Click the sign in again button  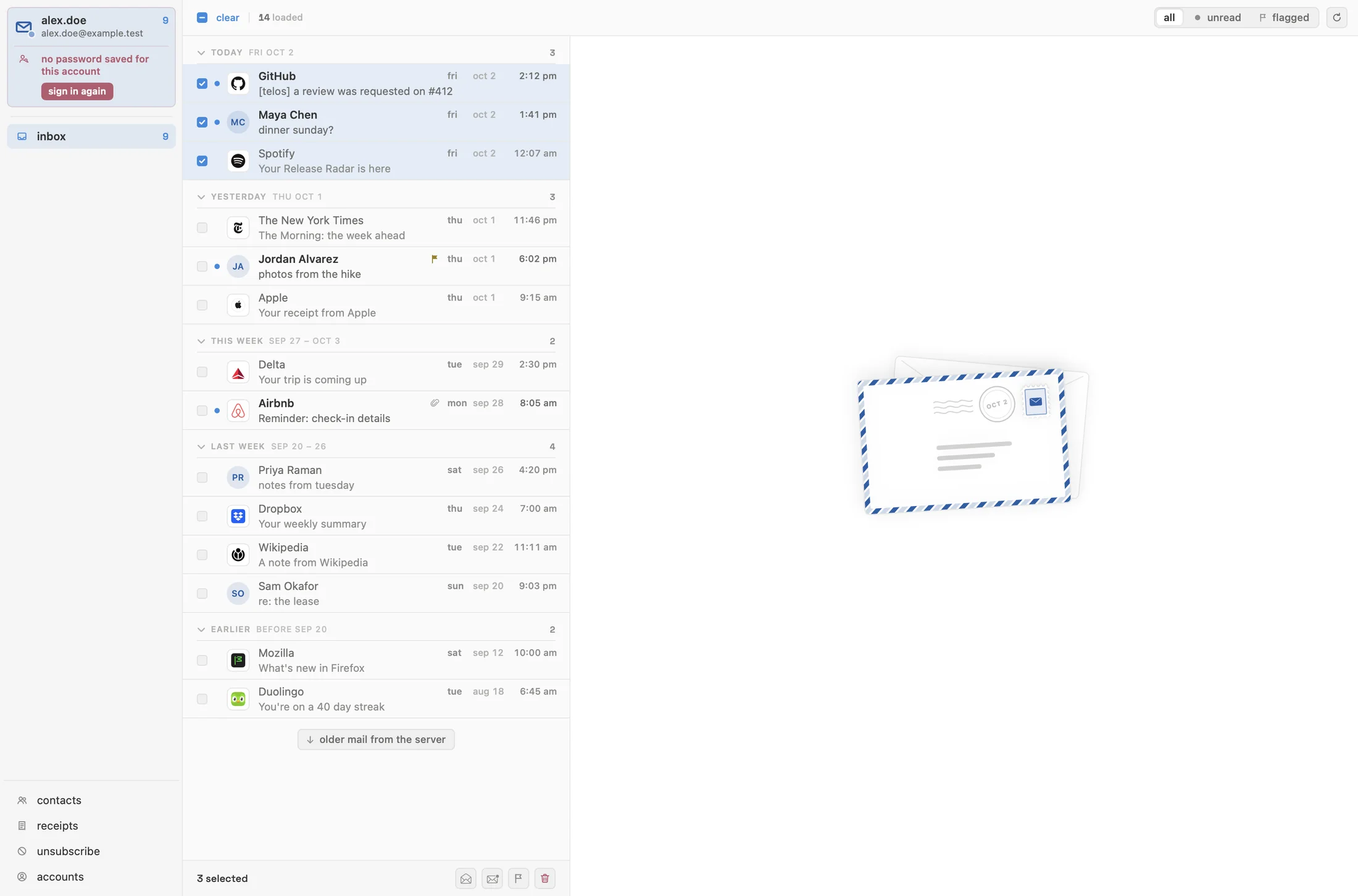(x=77, y=91)
